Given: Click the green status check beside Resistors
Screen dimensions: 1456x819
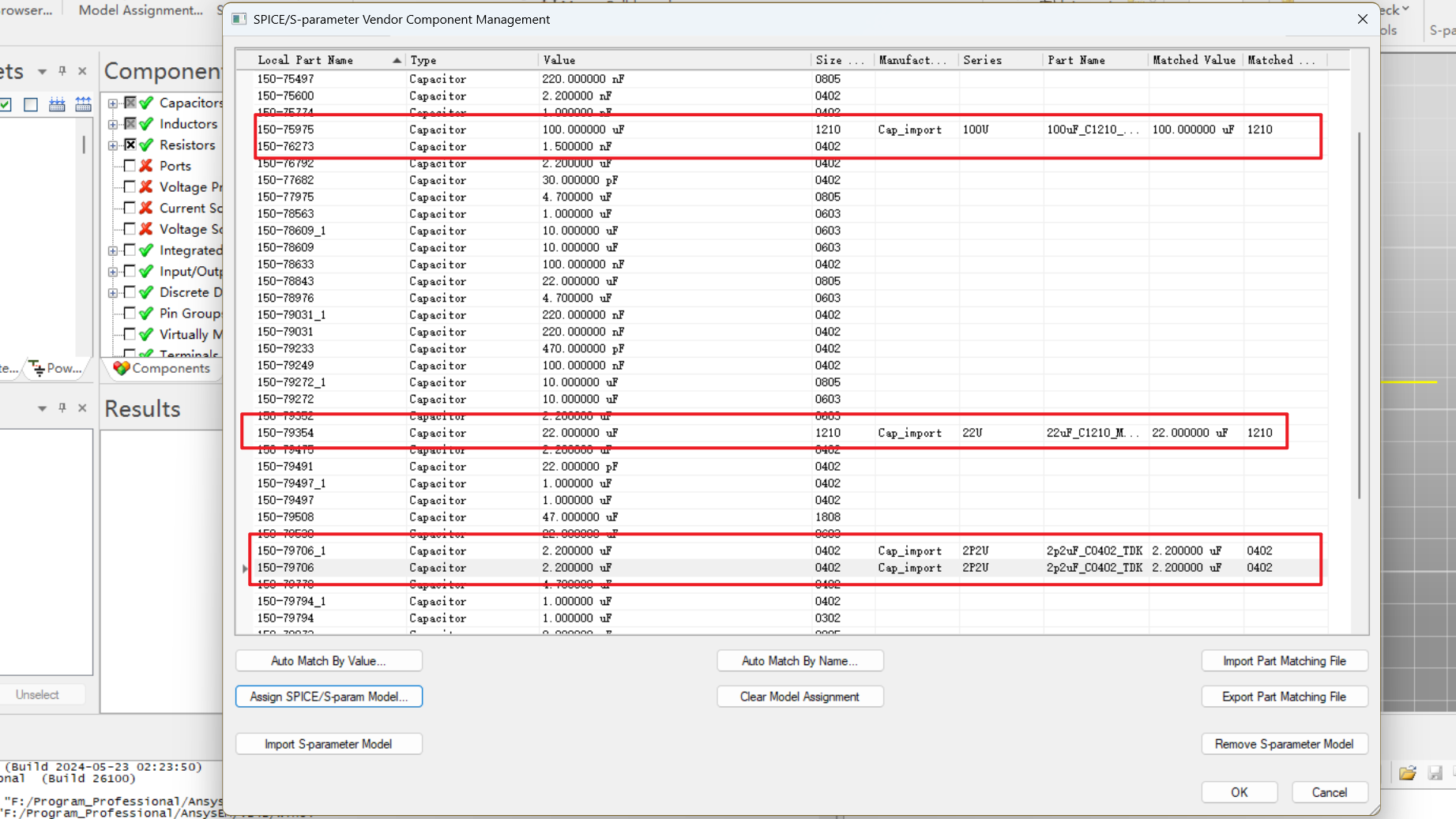Looking at the screenshot, I should [x=146, y=145].
